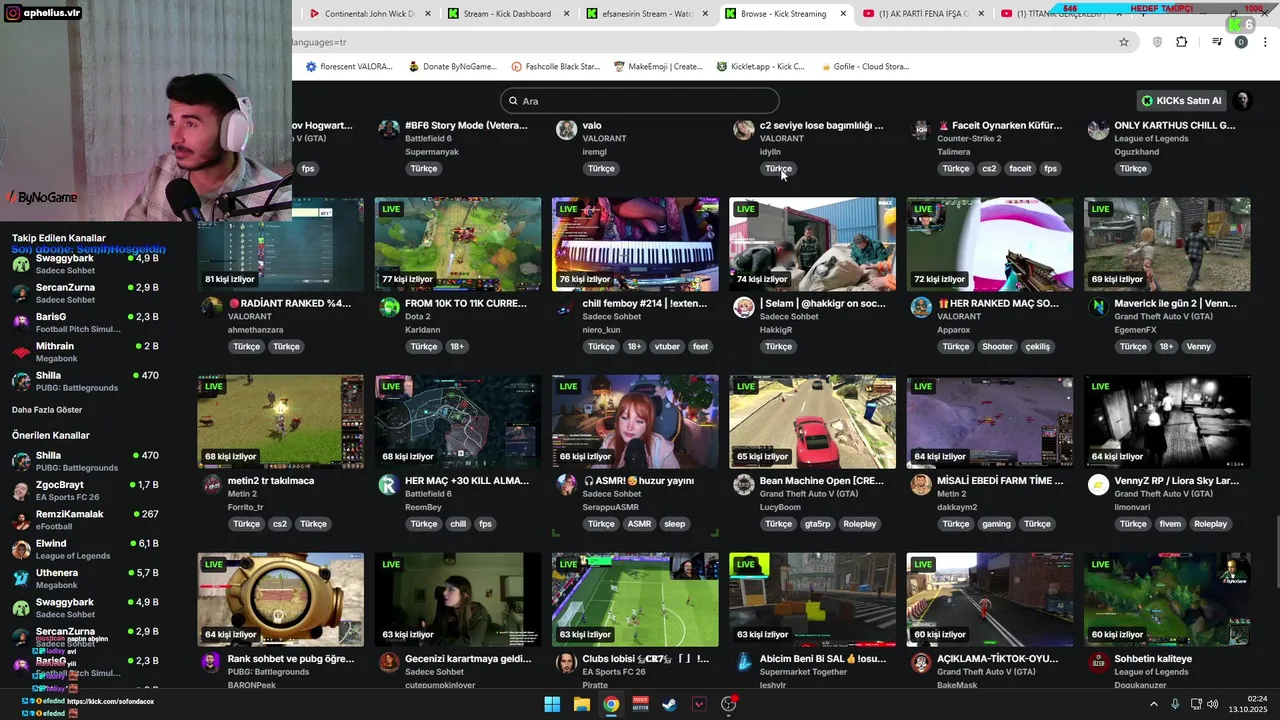The width and height of the screenshot is (1280, 720).
Task: Open ahmethanzara streamer avatar
Action: (211, 307)
